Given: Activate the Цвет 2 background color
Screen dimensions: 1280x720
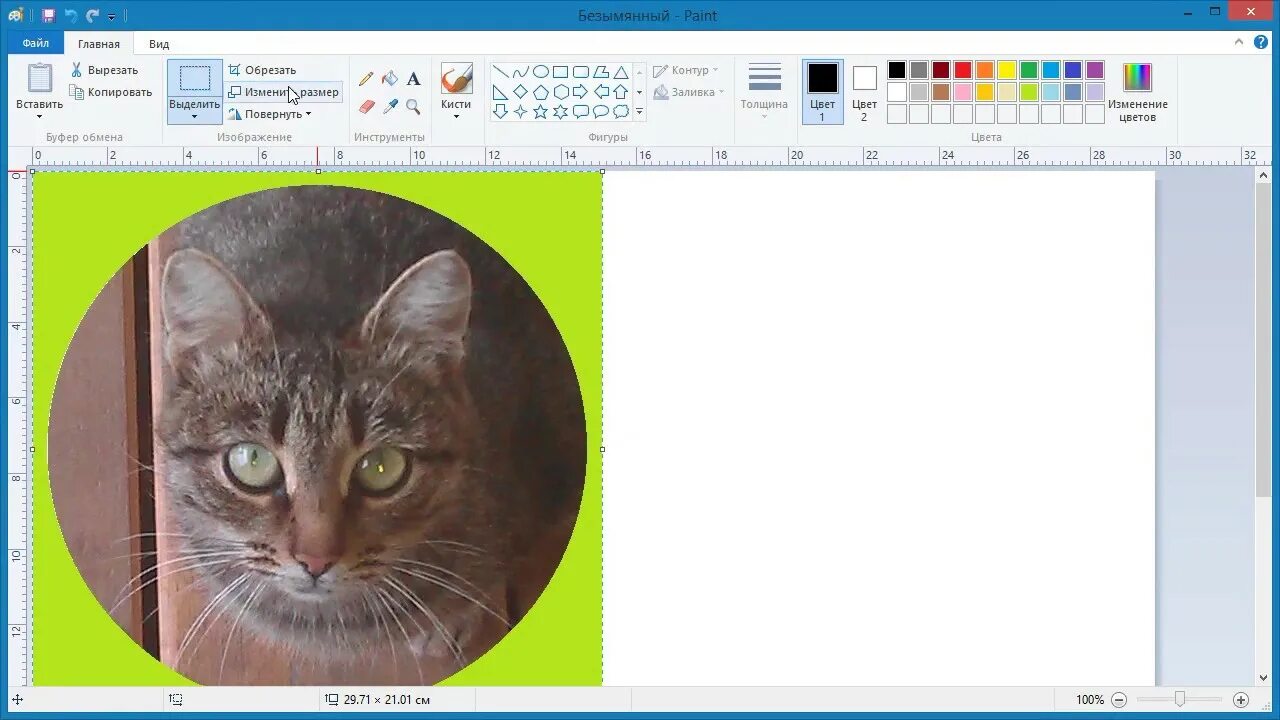Looking at the screenshot, I should (865, 92).
